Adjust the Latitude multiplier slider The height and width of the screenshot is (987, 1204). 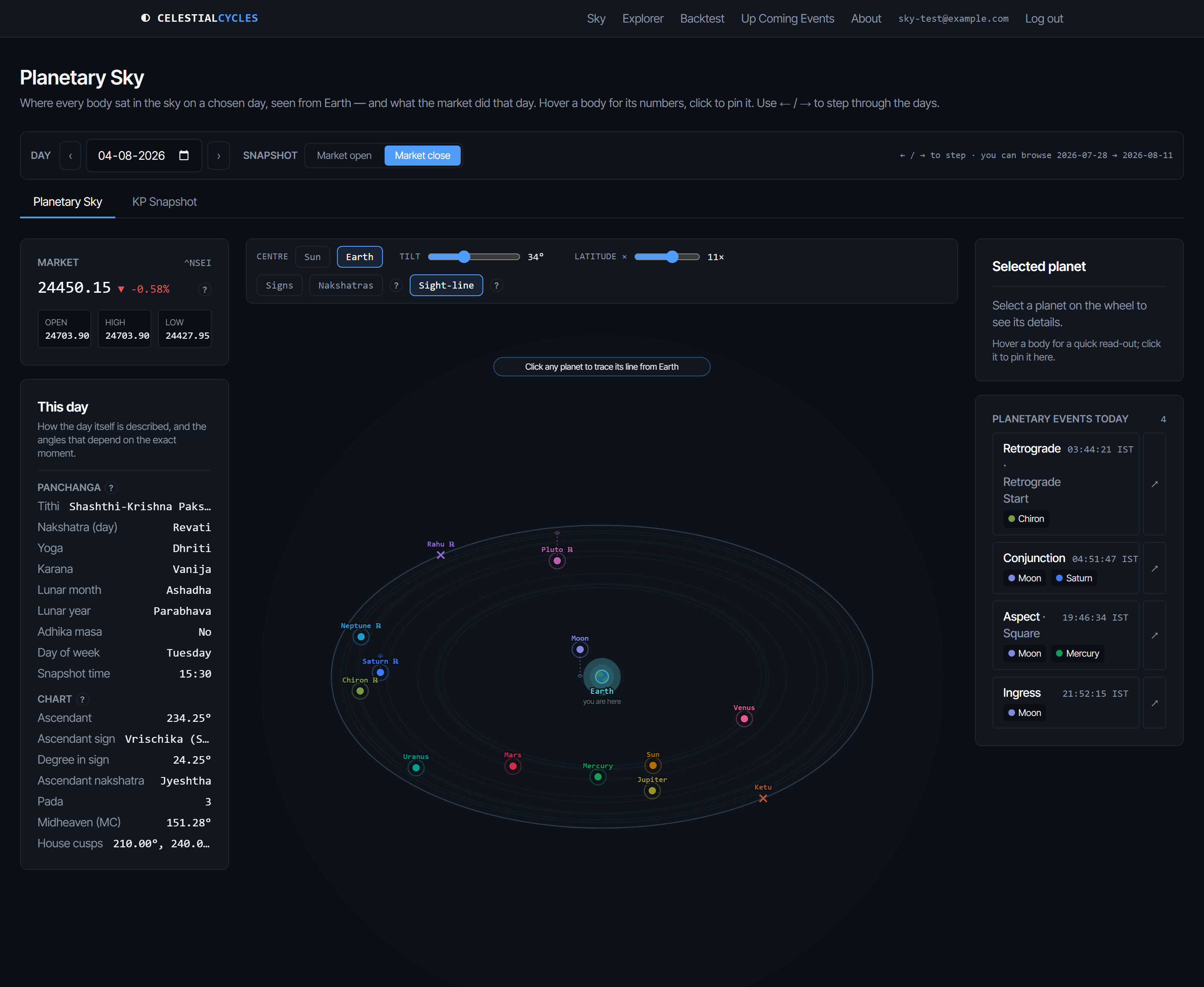[666, 257]
